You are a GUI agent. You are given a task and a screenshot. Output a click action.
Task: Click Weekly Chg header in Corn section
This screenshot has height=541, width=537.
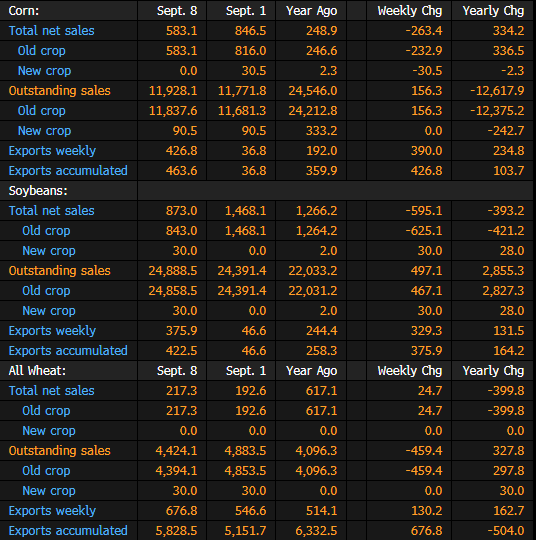tap(410, 11)
